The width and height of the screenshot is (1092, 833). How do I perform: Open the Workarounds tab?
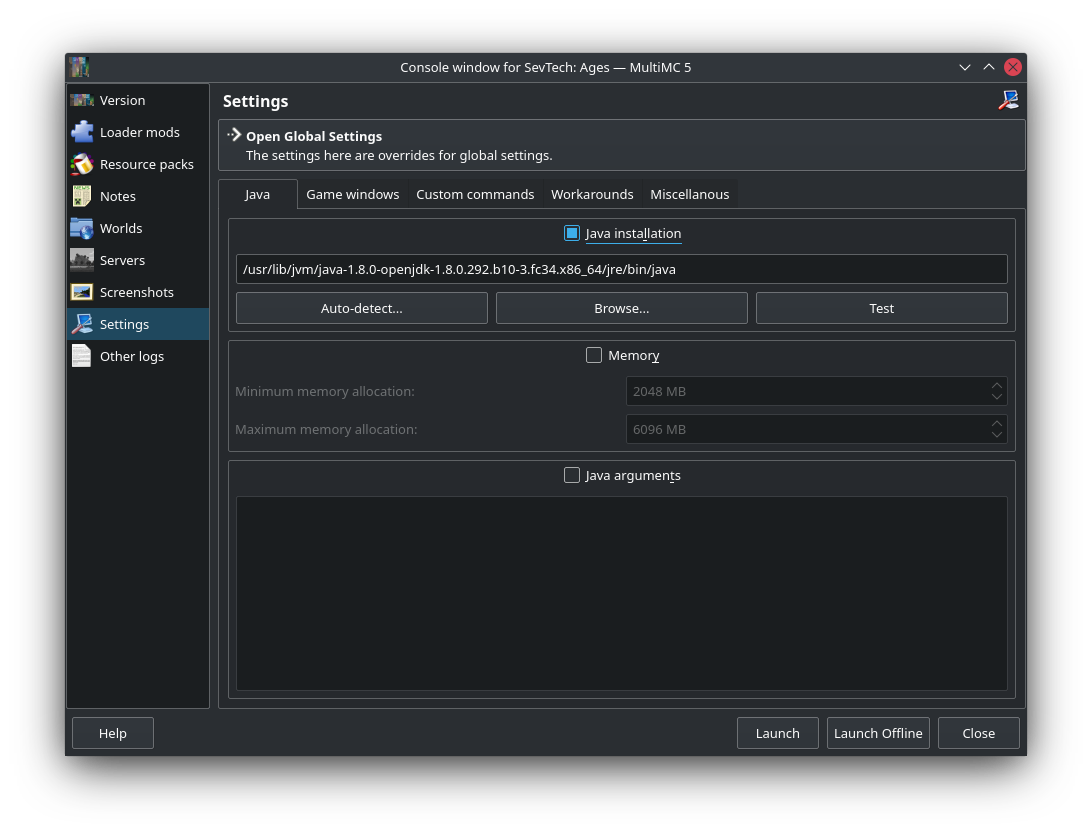click(592, 194)
